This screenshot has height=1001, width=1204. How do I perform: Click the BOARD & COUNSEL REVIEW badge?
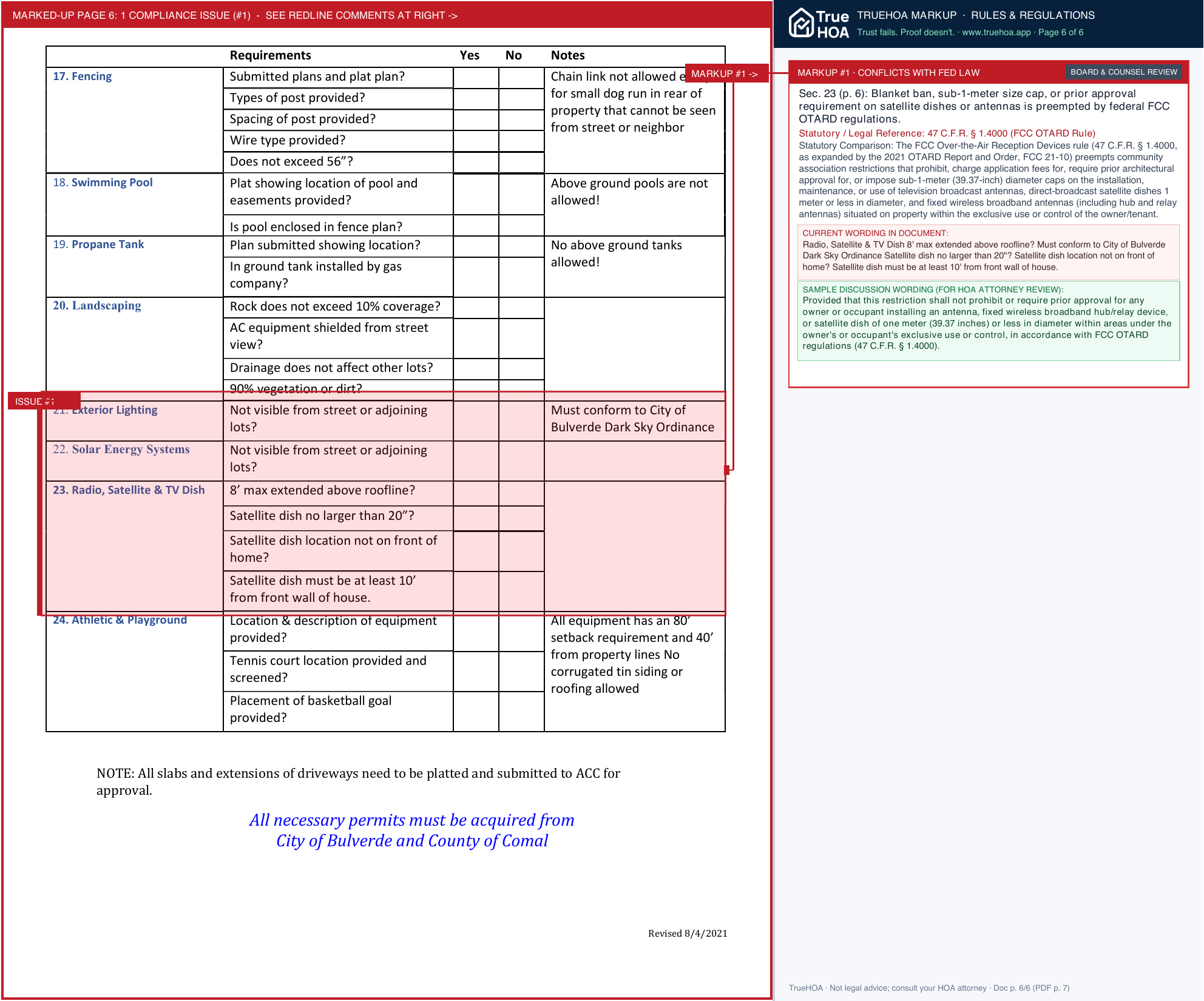click(x=1123, y=72)
